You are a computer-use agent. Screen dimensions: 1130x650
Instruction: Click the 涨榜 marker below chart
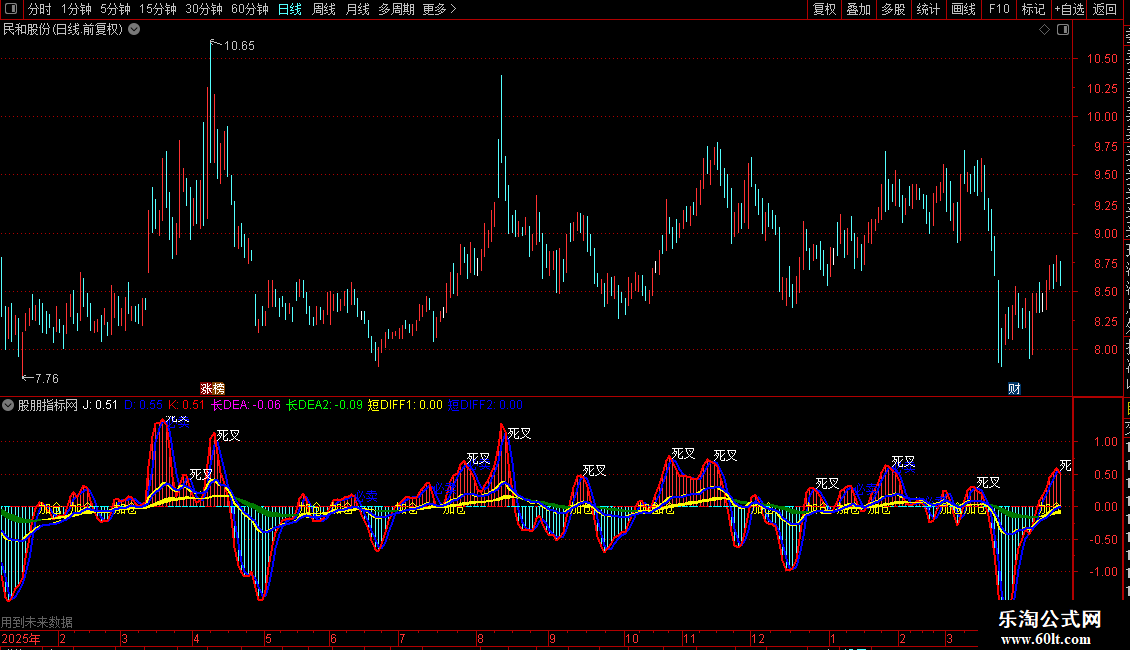point(213,388)
